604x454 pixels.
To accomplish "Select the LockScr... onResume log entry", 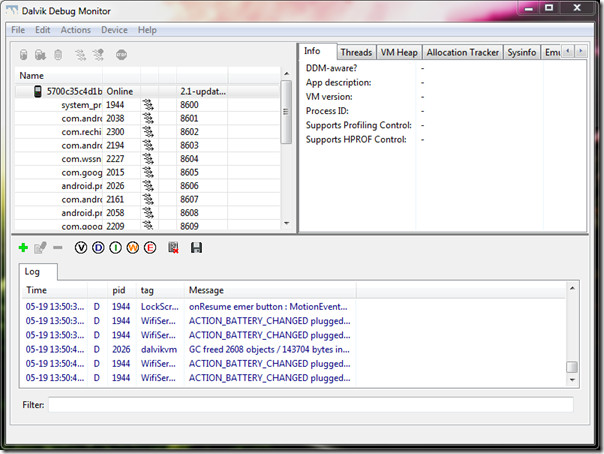I will 294,307.
